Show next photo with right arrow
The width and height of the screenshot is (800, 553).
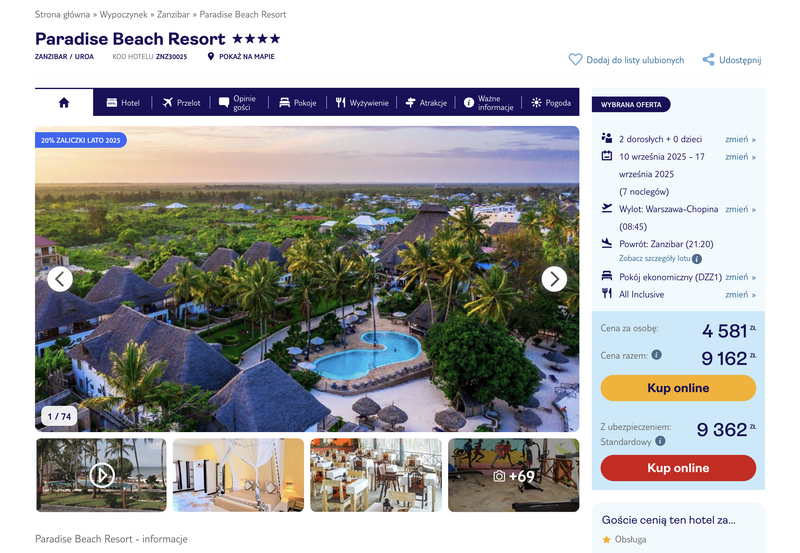[554, 279]
